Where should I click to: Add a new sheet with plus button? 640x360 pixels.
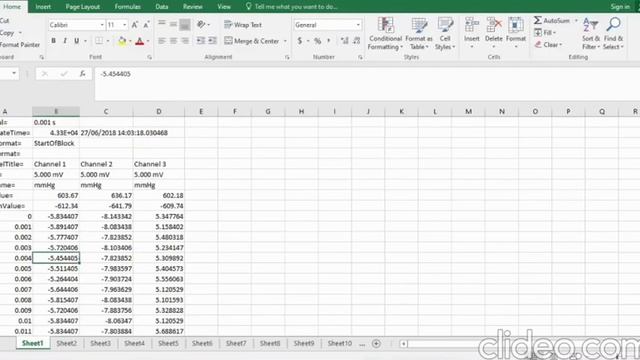[x=376, y=344]
